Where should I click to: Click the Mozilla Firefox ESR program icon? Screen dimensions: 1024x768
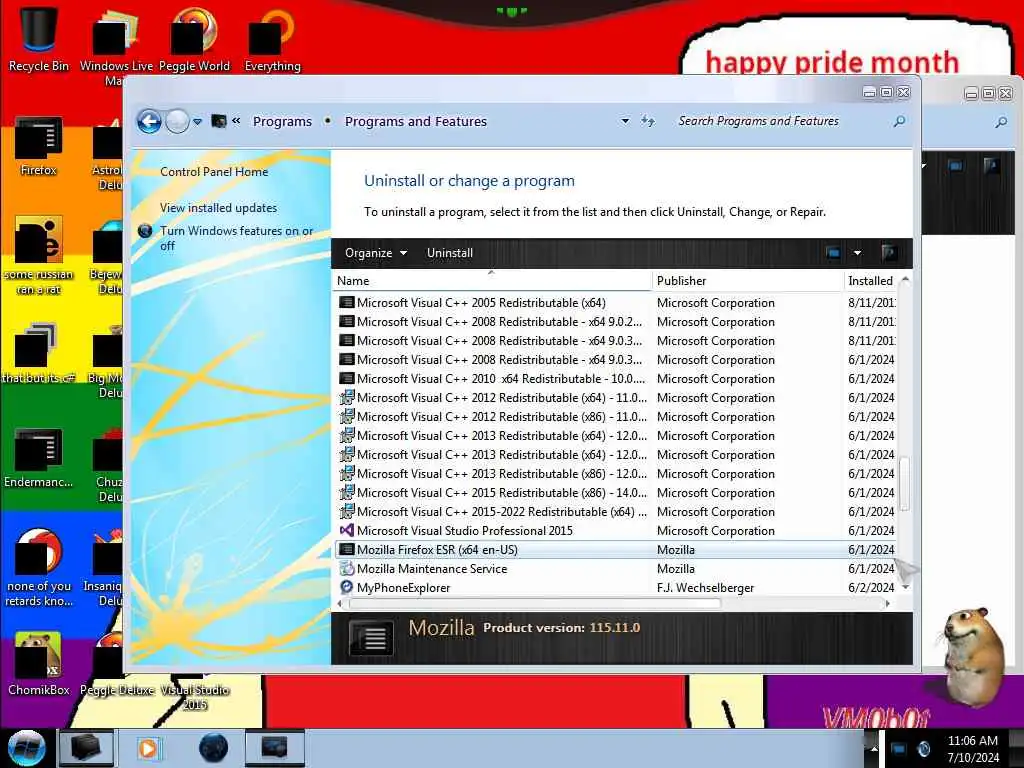tap(347, 550)
